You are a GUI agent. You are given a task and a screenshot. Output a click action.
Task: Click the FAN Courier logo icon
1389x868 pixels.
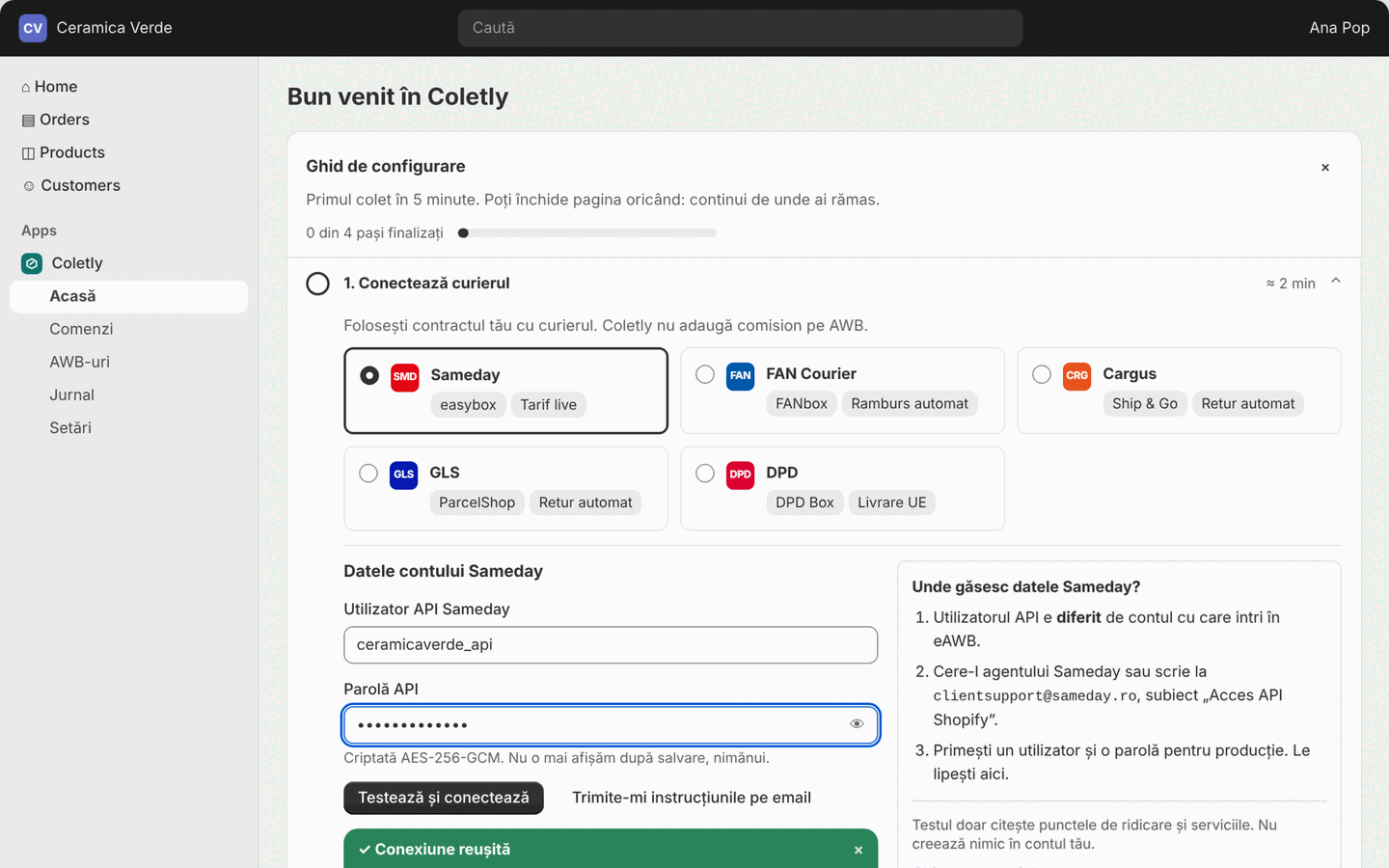740,375
